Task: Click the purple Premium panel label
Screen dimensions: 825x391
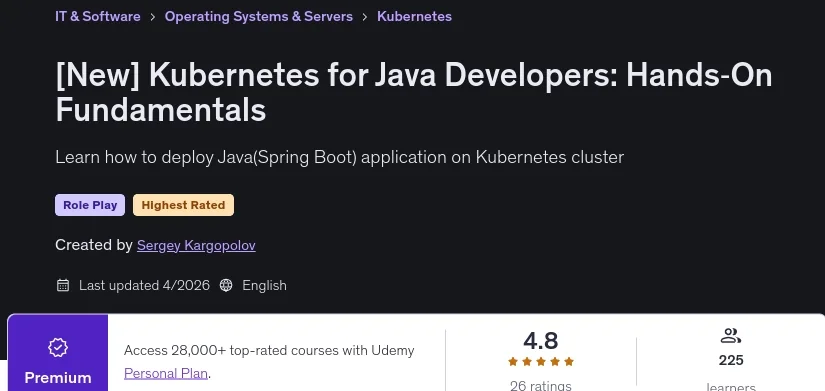Action: 58,378
